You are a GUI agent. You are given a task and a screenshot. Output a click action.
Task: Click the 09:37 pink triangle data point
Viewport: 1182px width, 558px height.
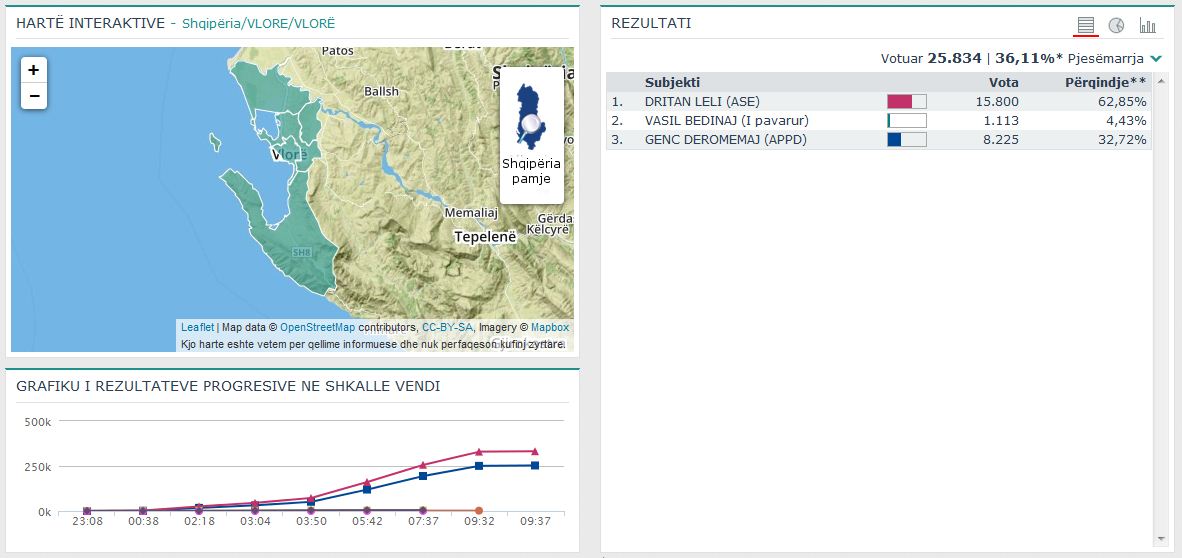pos(534,451)
